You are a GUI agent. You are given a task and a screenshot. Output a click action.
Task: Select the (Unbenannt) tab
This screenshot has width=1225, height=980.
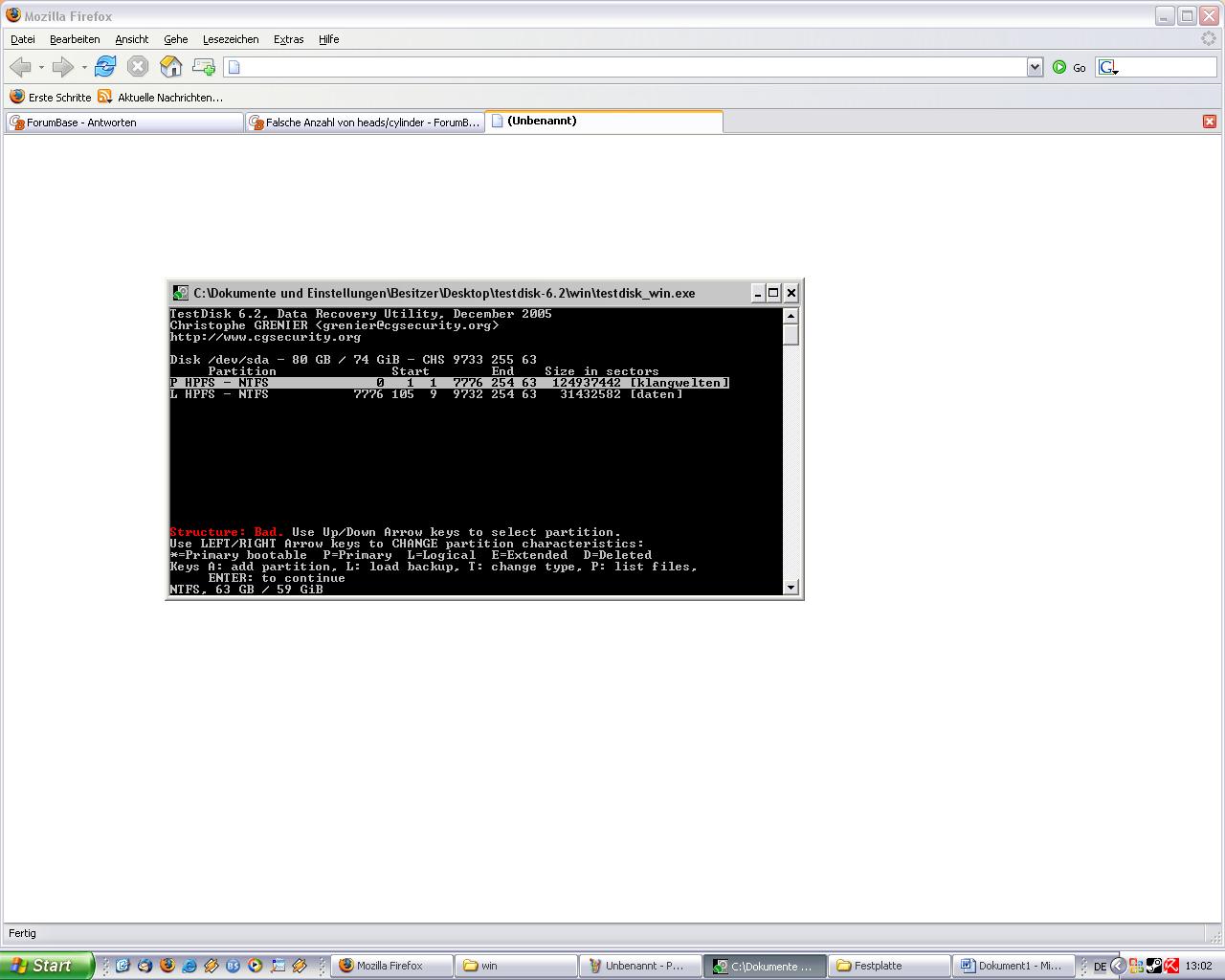tap(604, 122)
